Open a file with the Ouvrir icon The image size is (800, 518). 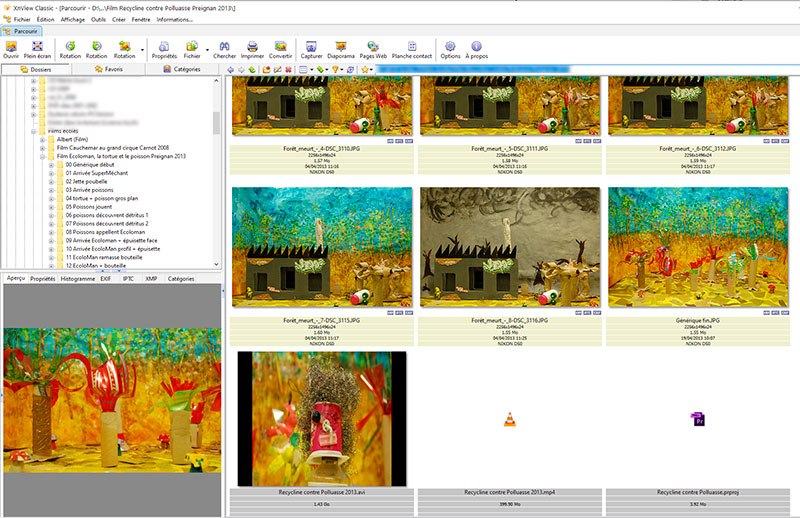(x=11, y=50)
